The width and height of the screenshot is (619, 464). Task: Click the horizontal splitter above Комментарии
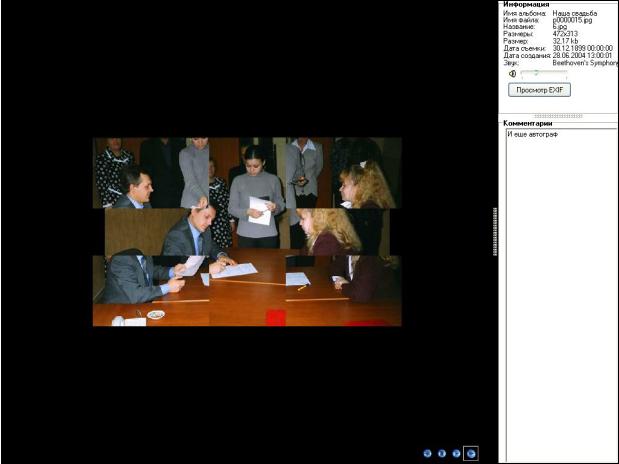[x=558, y=116]
